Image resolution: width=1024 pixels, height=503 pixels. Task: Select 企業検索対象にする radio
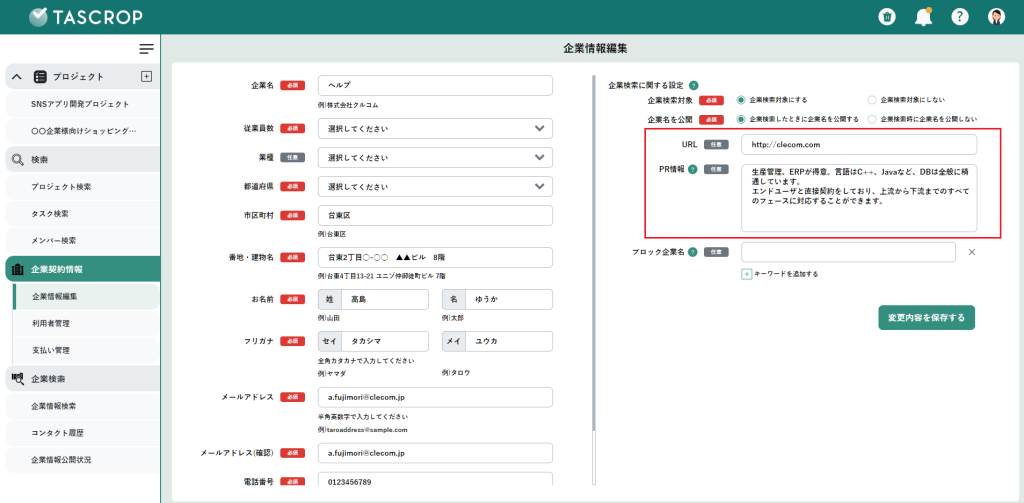741,100
